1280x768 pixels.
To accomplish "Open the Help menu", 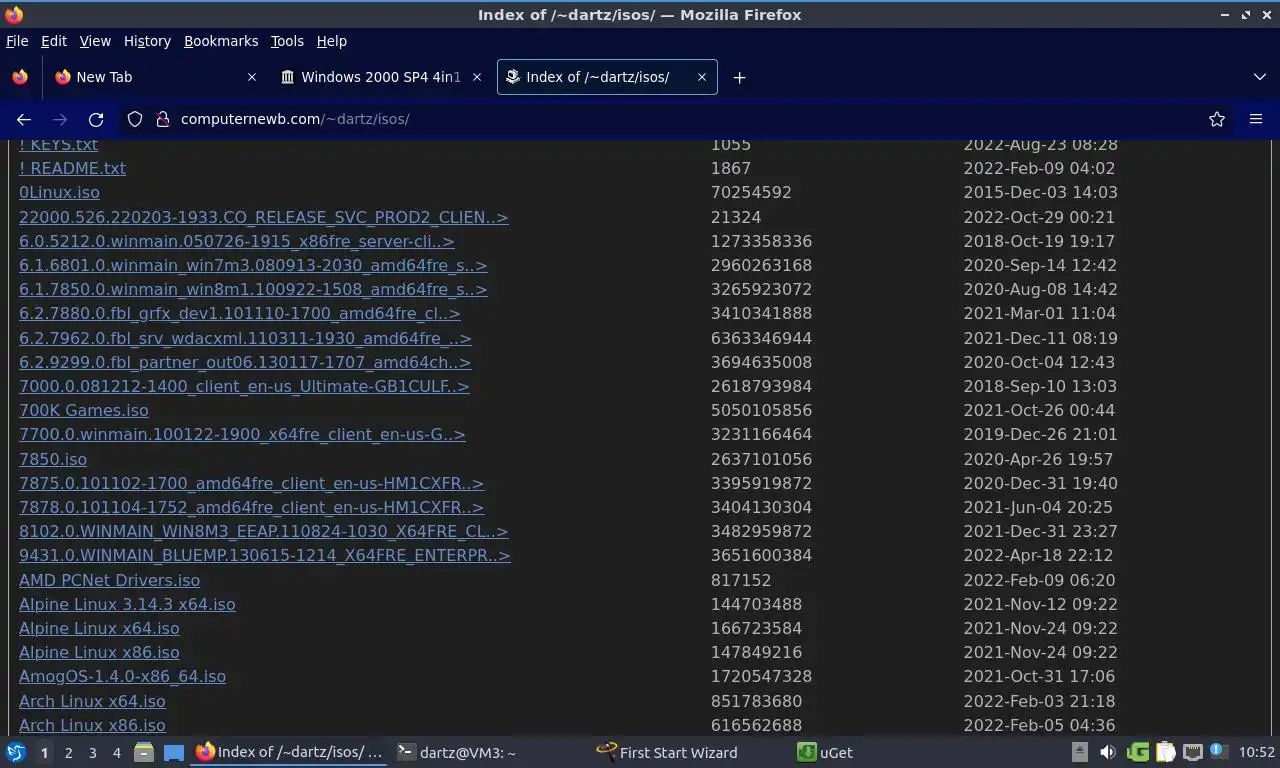I will pos(332,41).
